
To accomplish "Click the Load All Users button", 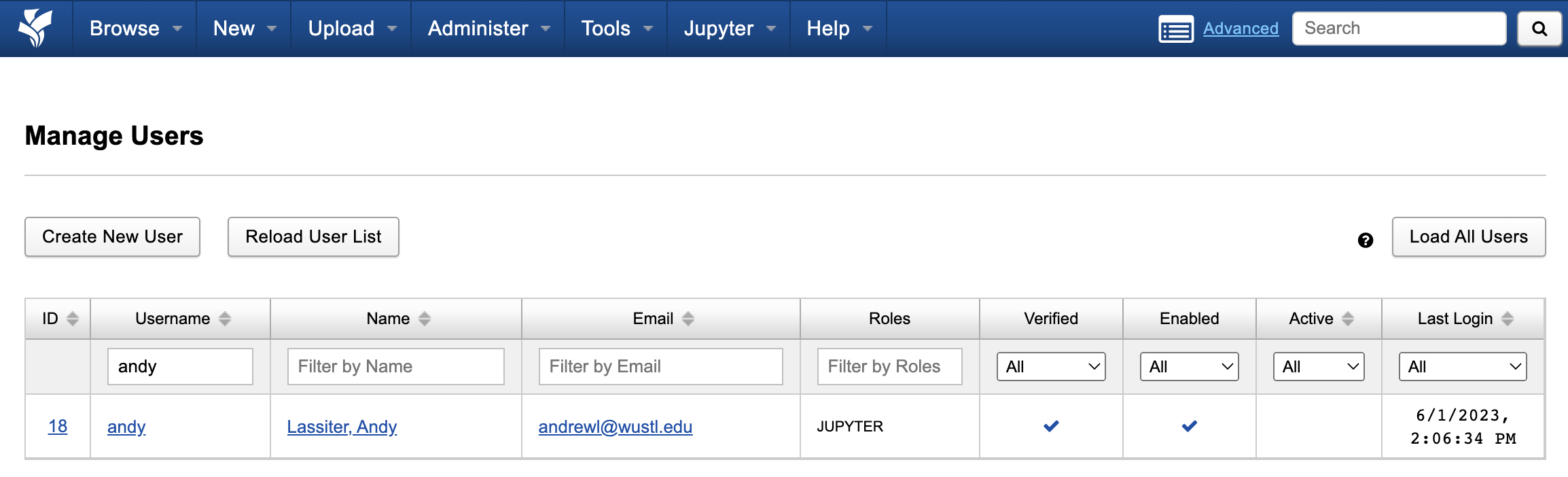I will [x=1468, y=236].
